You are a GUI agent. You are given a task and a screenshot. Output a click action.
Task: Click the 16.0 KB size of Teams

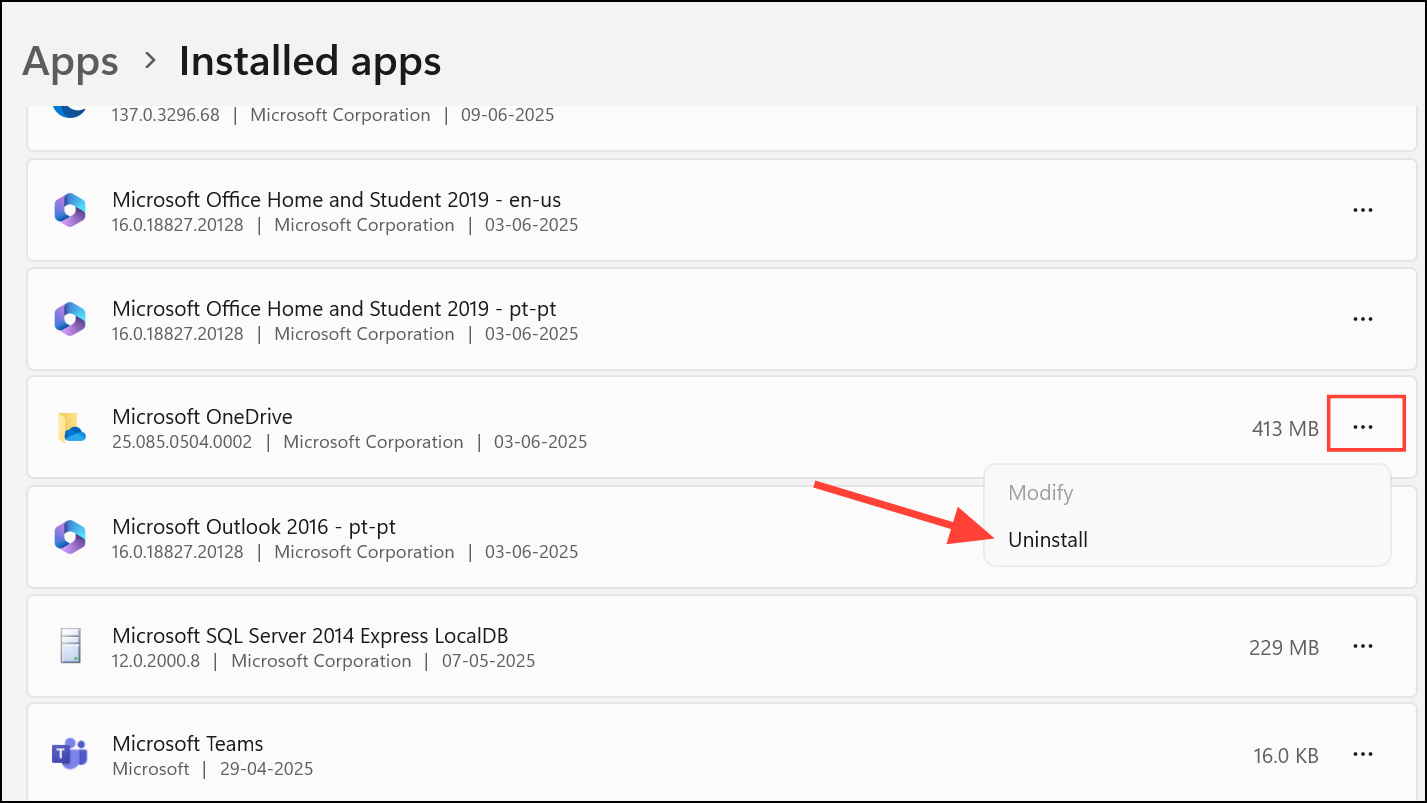click(1286, 756)
